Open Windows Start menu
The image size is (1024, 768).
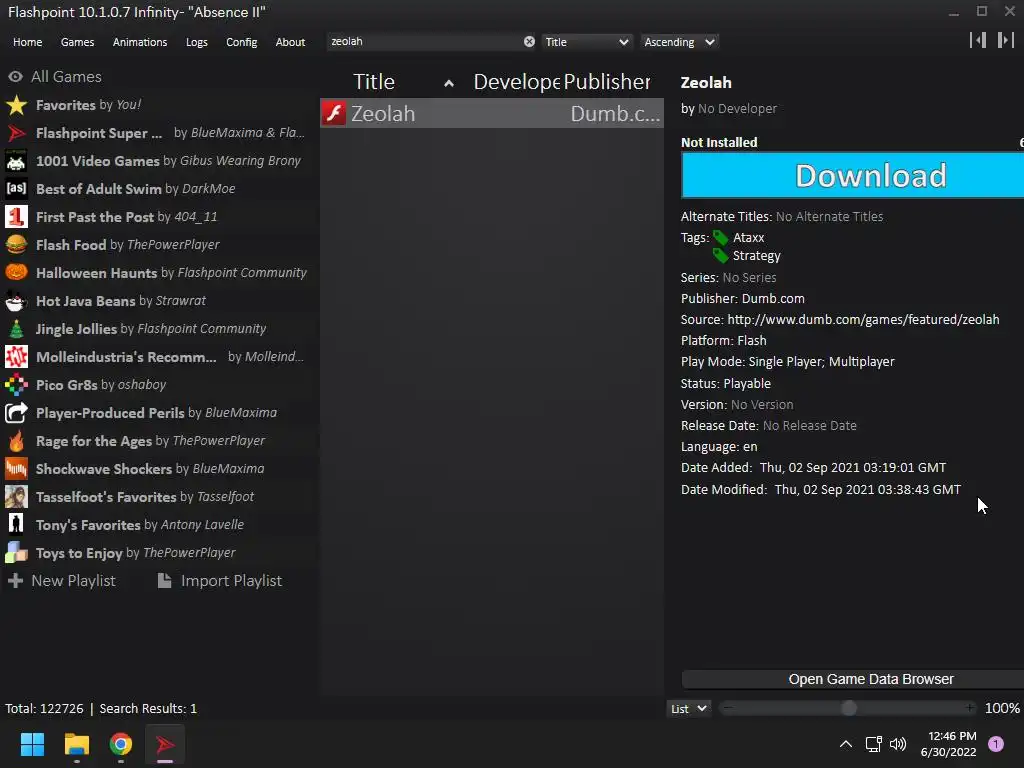tap(32, 744)
